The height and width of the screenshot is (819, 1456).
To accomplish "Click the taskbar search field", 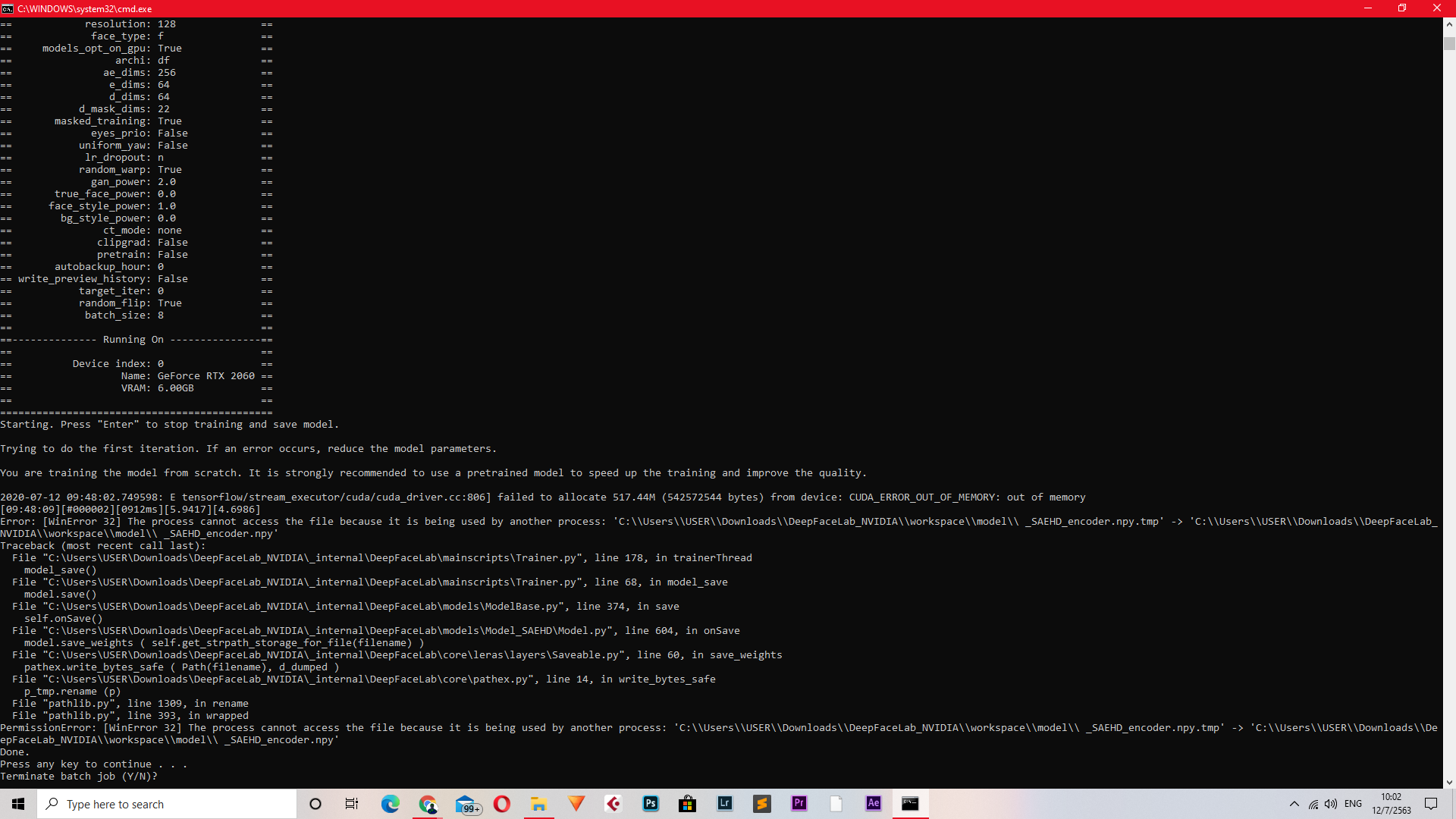I will click(x=167, y=804).
